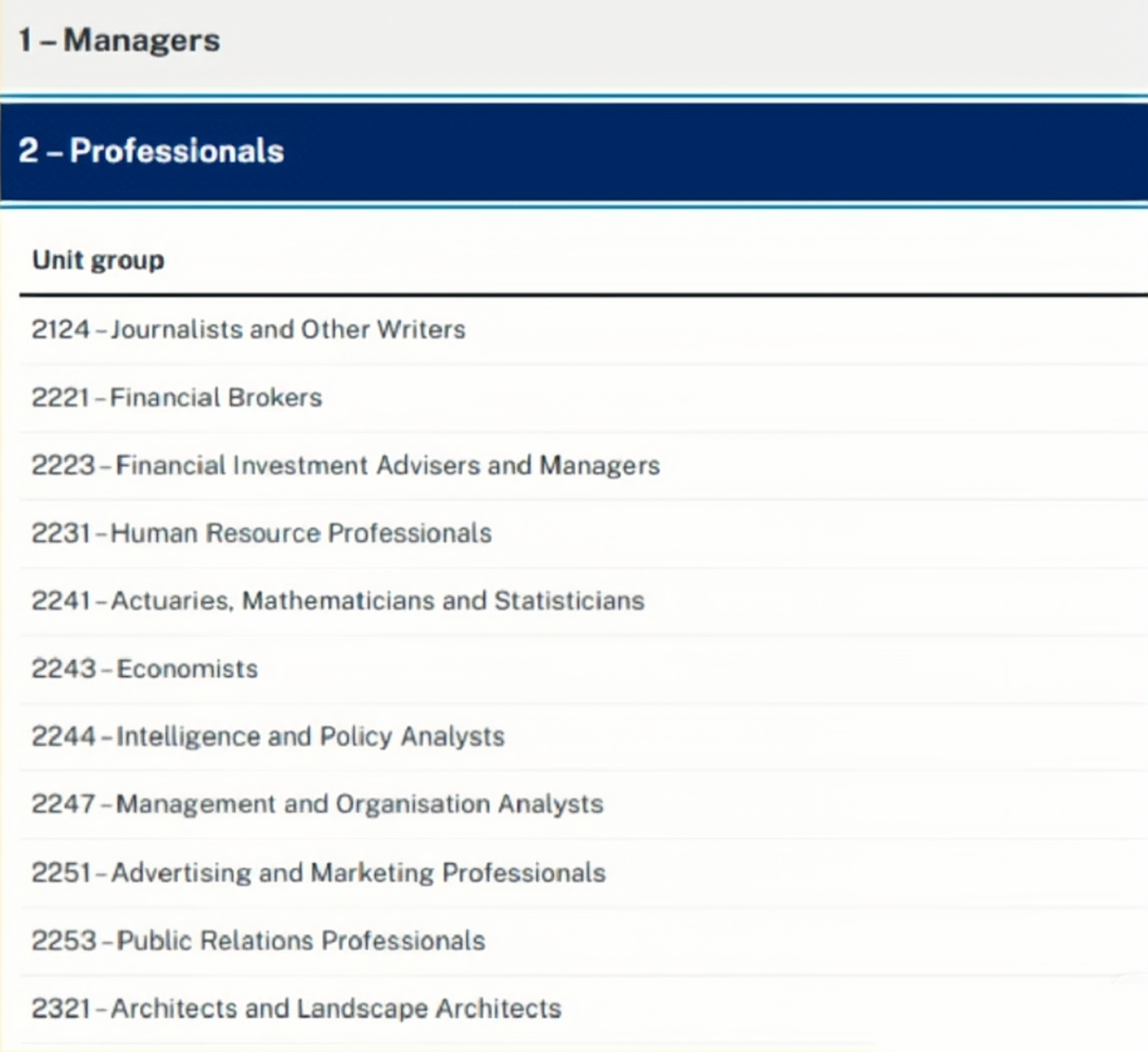
Task: Select 2231 – Human Resource Professionals
Action: click(261, 533)
